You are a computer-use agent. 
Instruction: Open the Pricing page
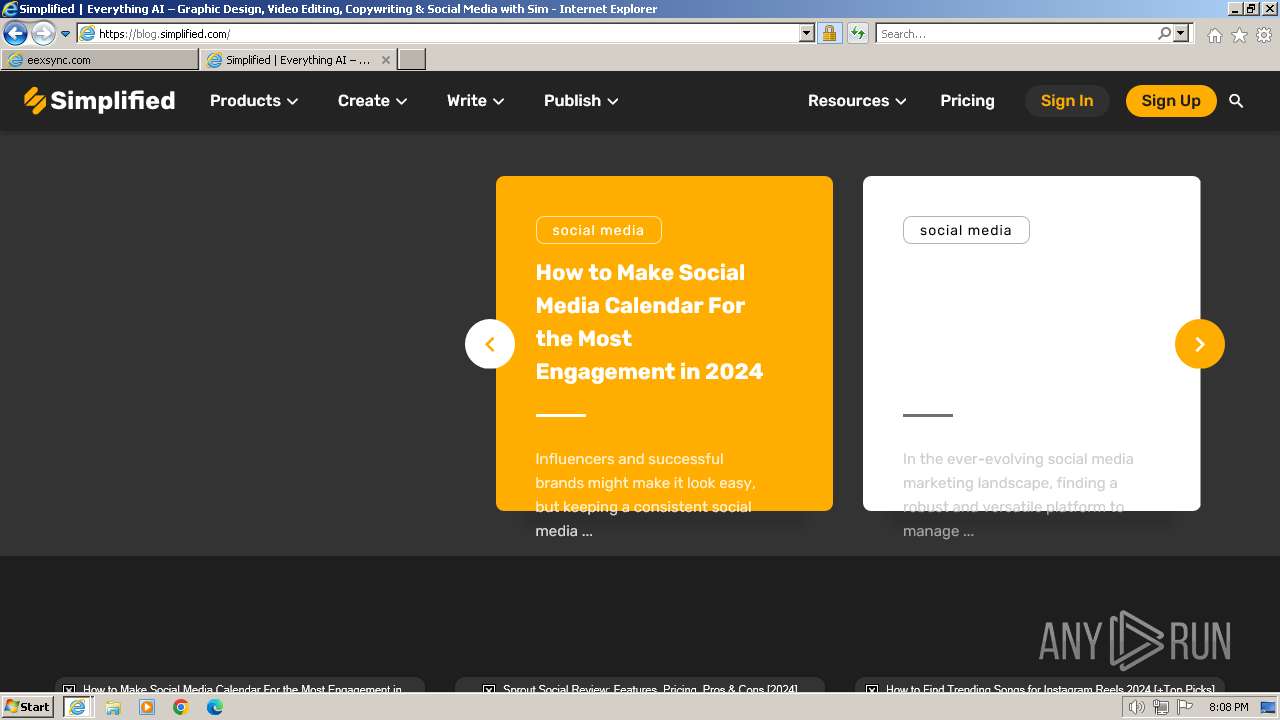967,101
